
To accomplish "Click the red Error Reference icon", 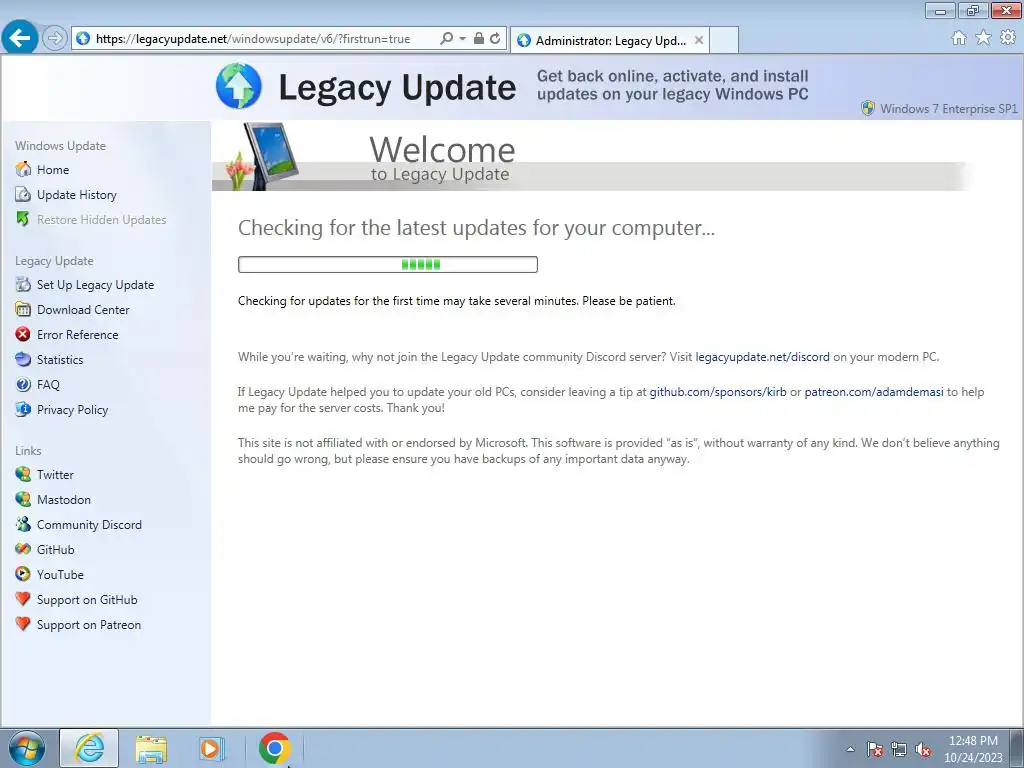I will (x=23, y=334).
